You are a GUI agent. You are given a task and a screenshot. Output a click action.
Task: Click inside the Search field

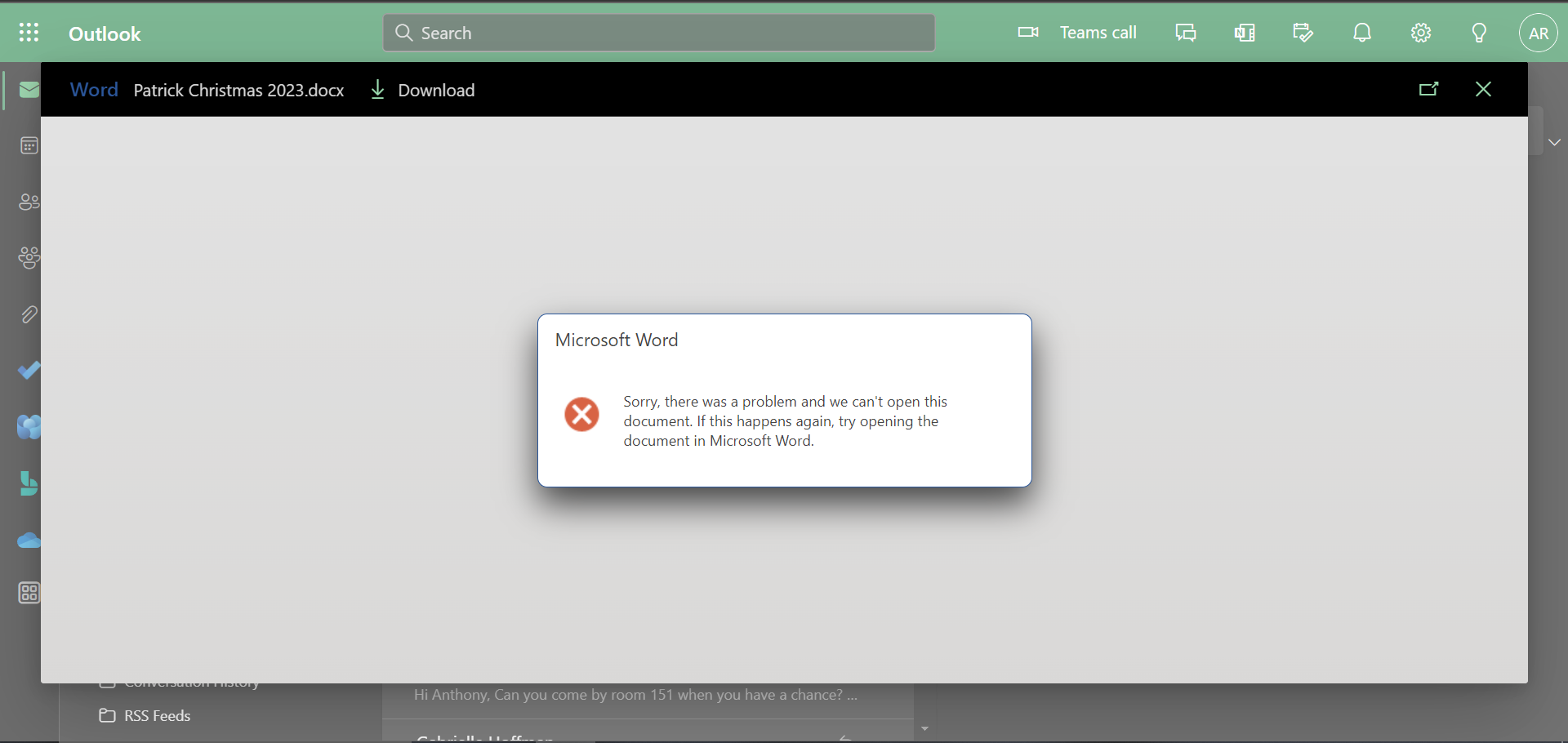tap(657, 33)
